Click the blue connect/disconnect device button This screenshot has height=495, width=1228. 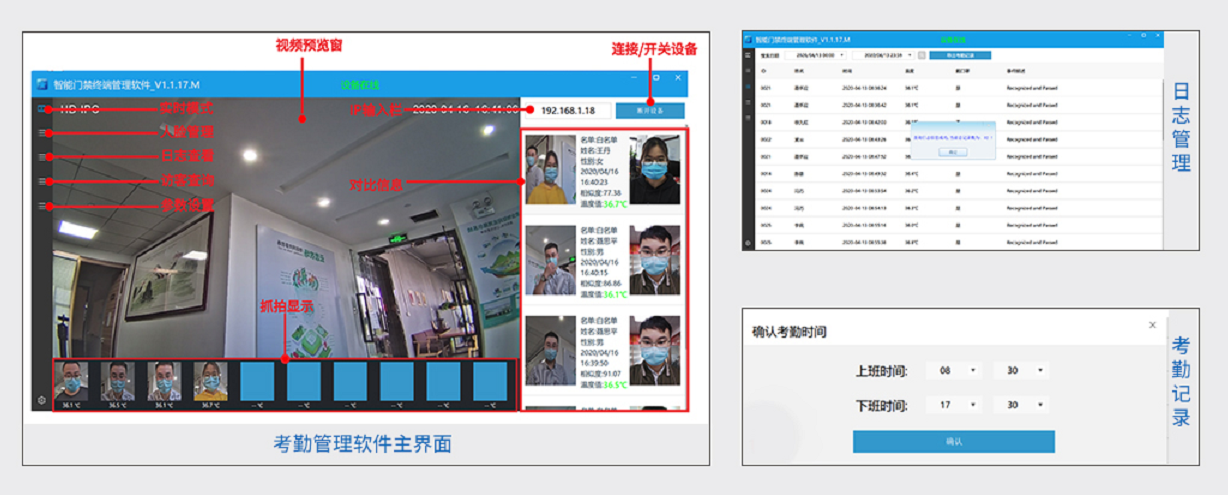[x=651, y=110]
